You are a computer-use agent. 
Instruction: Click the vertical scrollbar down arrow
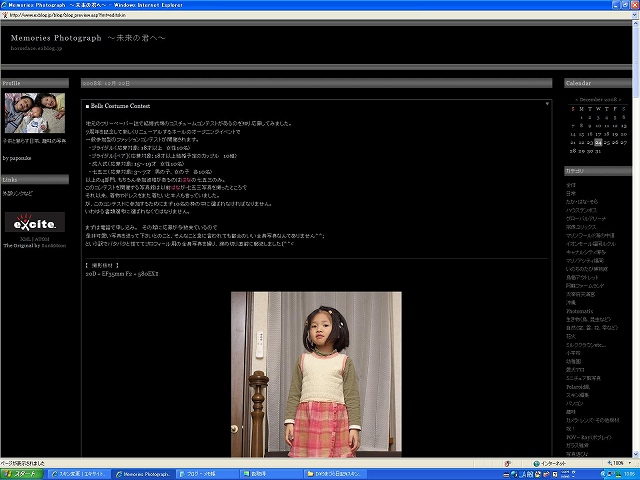click(636, 454)
